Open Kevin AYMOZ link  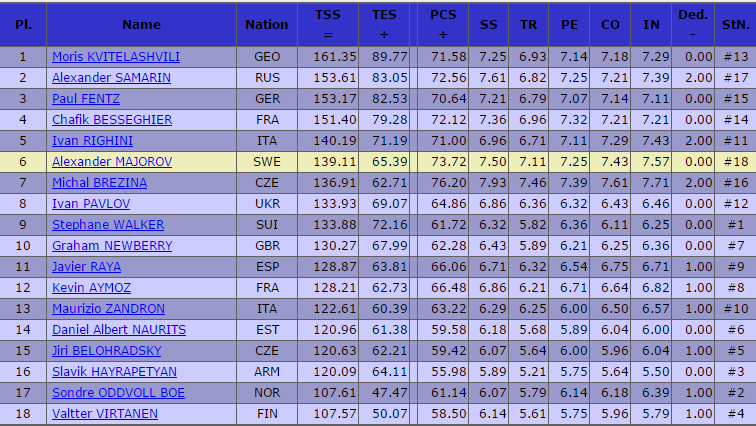(x=91, y=288)
